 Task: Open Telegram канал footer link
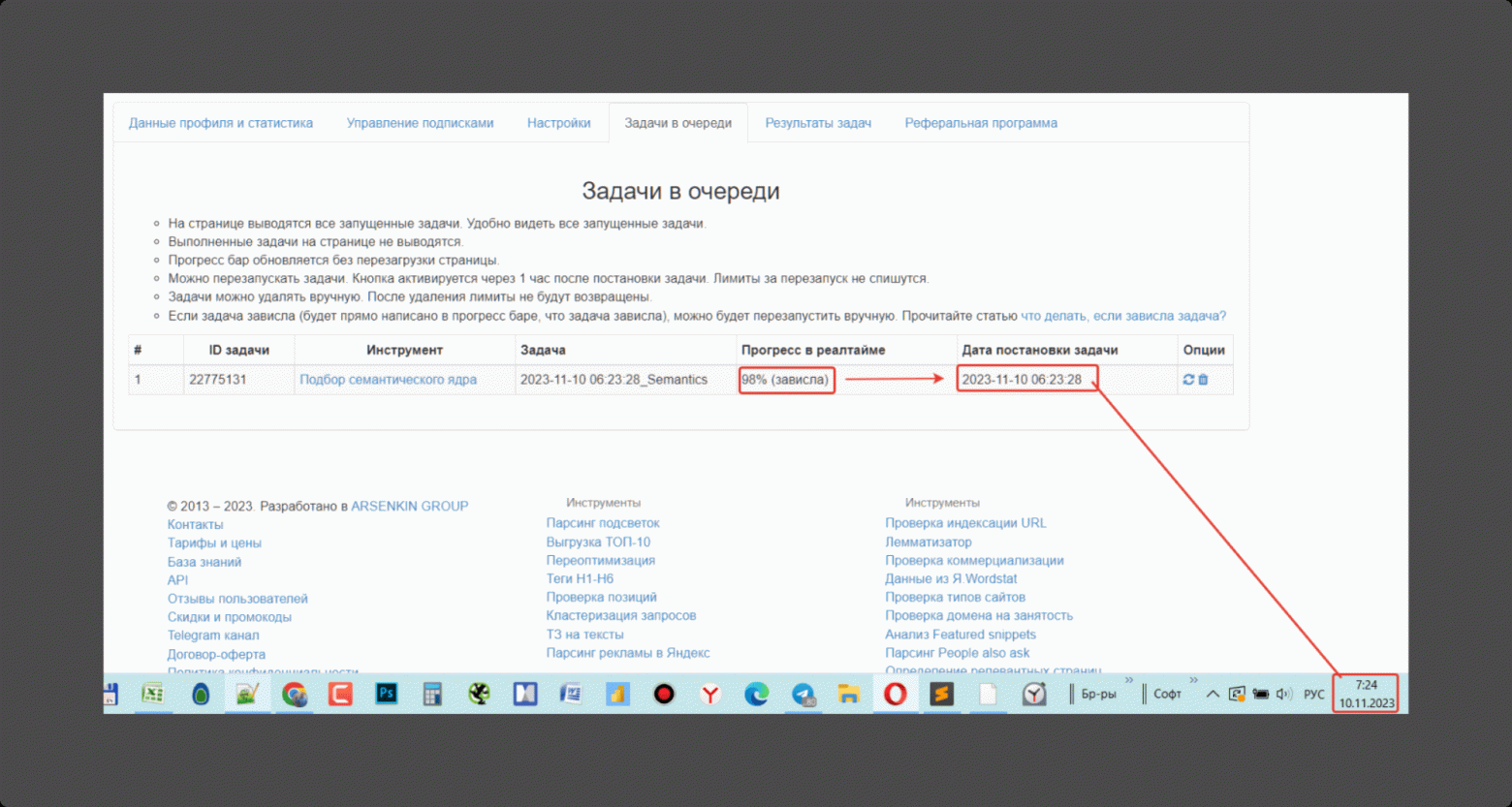[213, 636]
